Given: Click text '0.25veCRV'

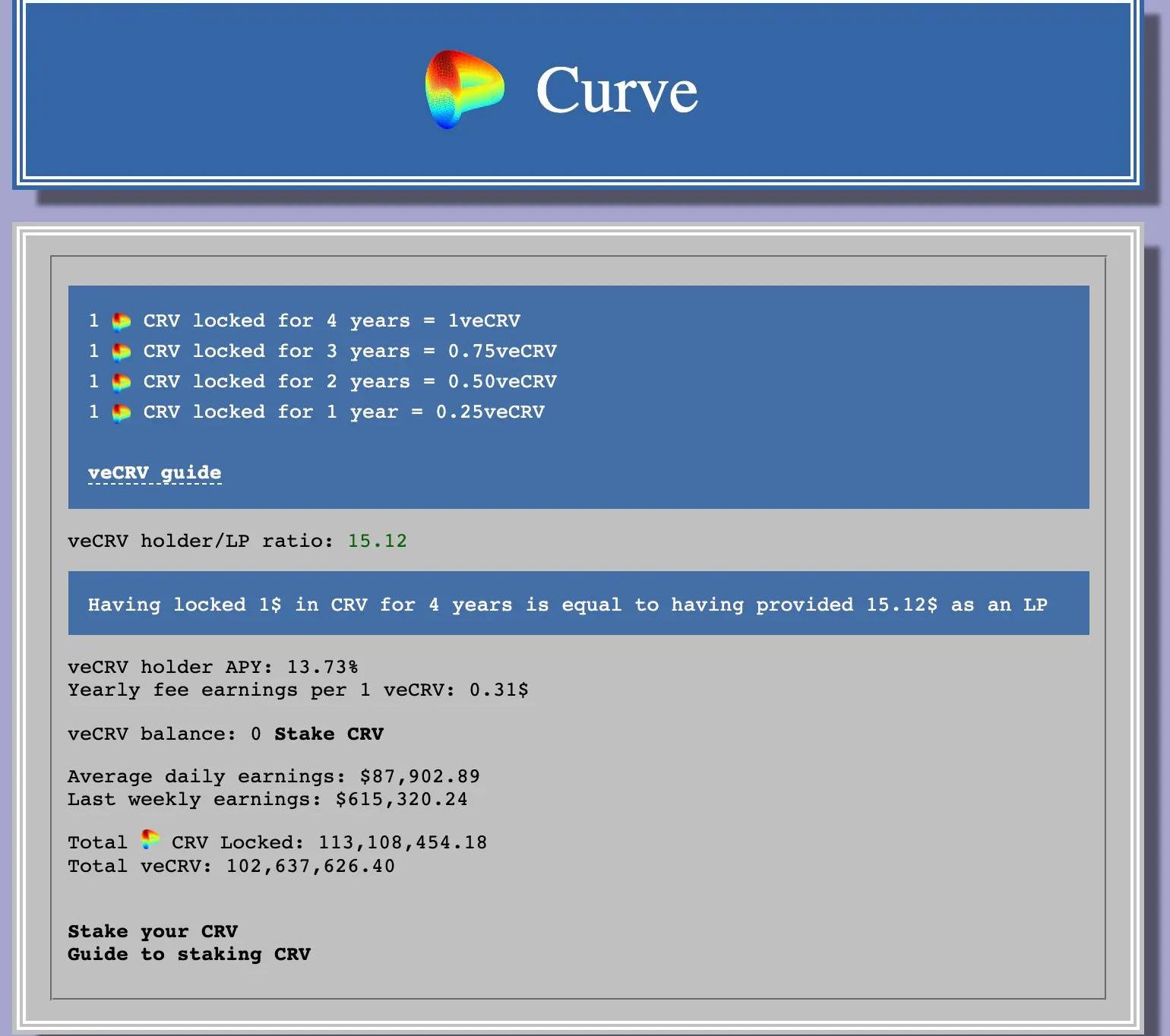Looking at the screenshot, I should [x=490, y=412].
